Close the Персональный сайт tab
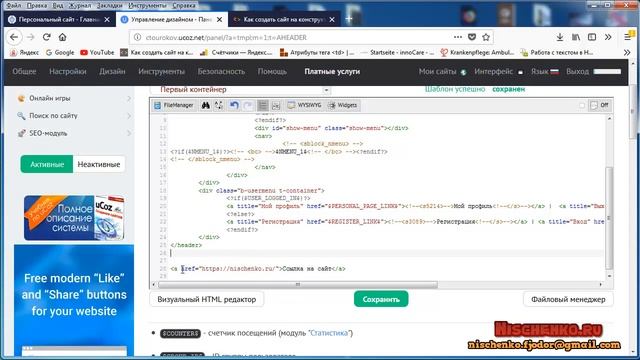This screenshot has height=360, width=640. pos(107,20)
